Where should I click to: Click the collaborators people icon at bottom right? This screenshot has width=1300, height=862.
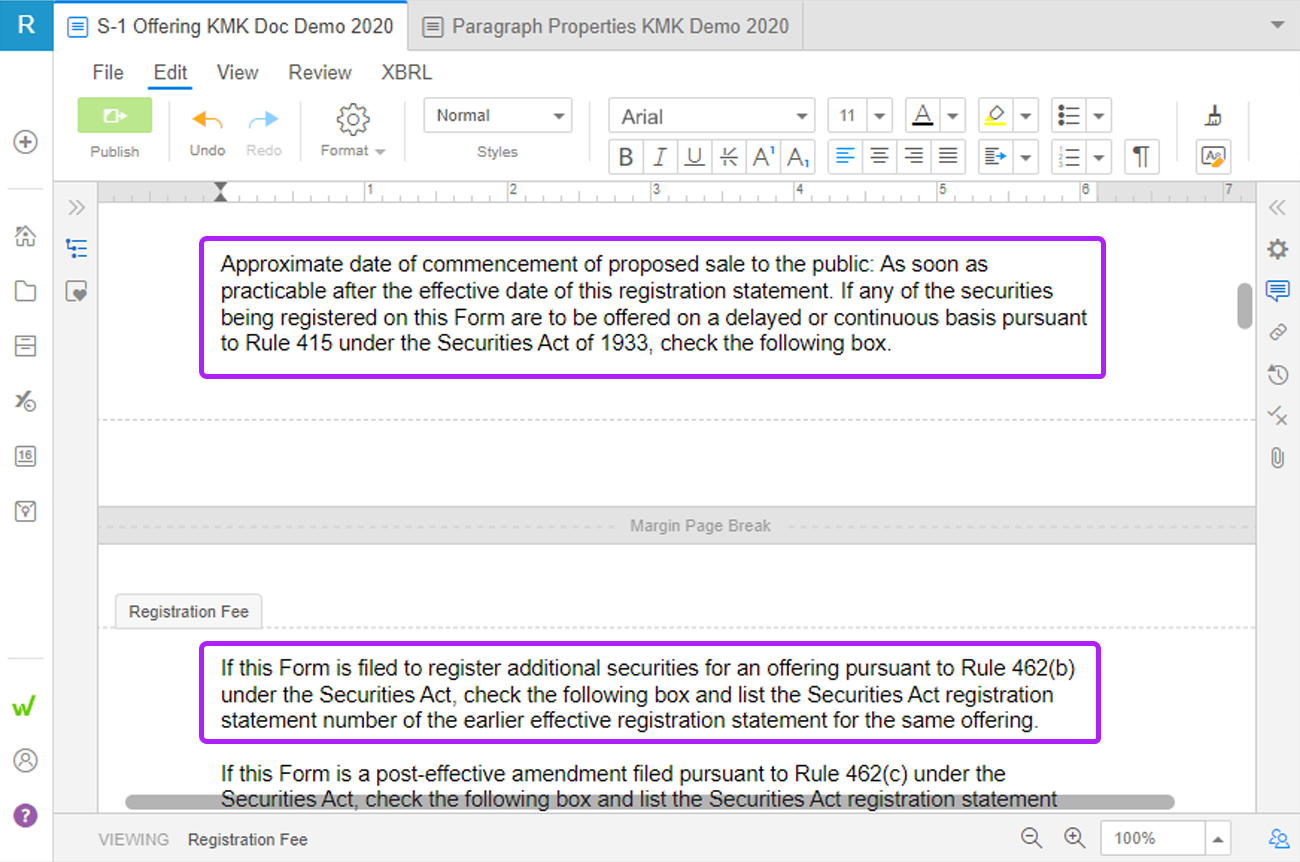[x=1278, y=838]
